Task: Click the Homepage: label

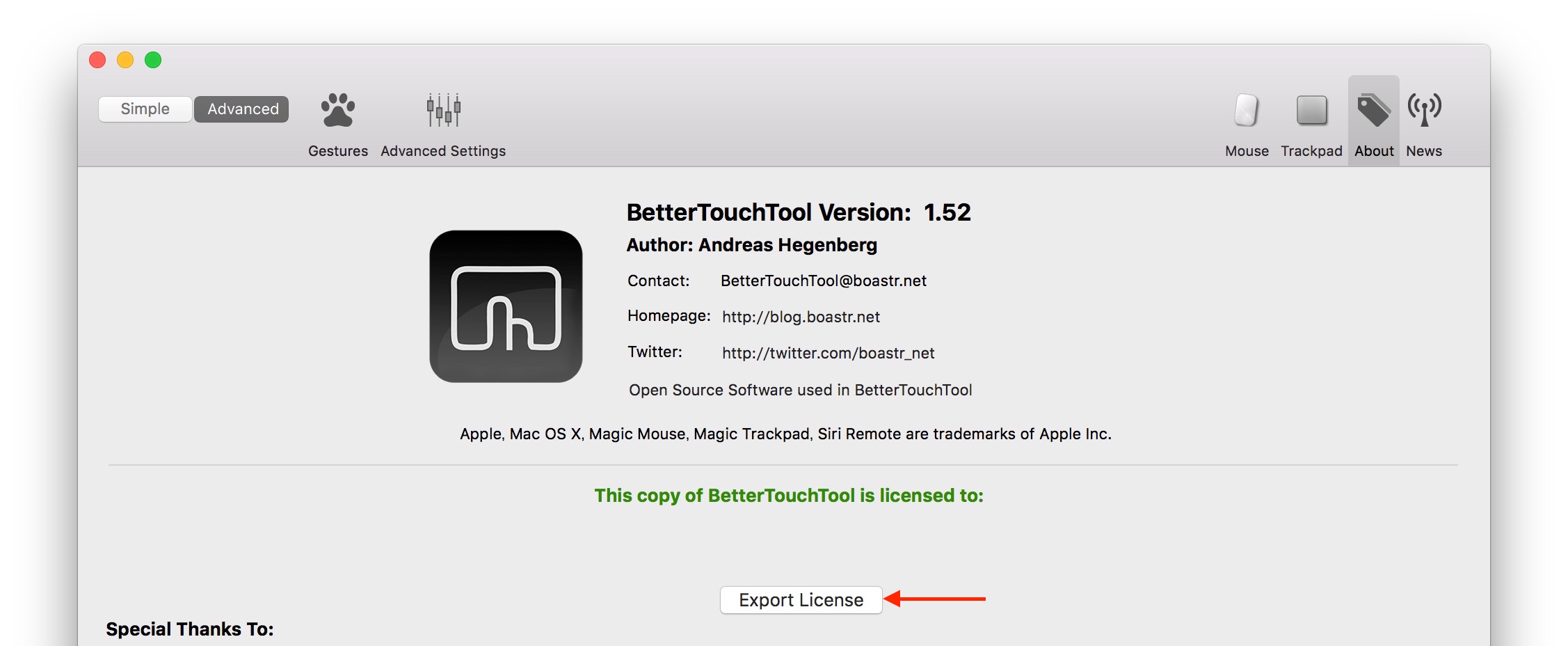Action: (669, 316)
